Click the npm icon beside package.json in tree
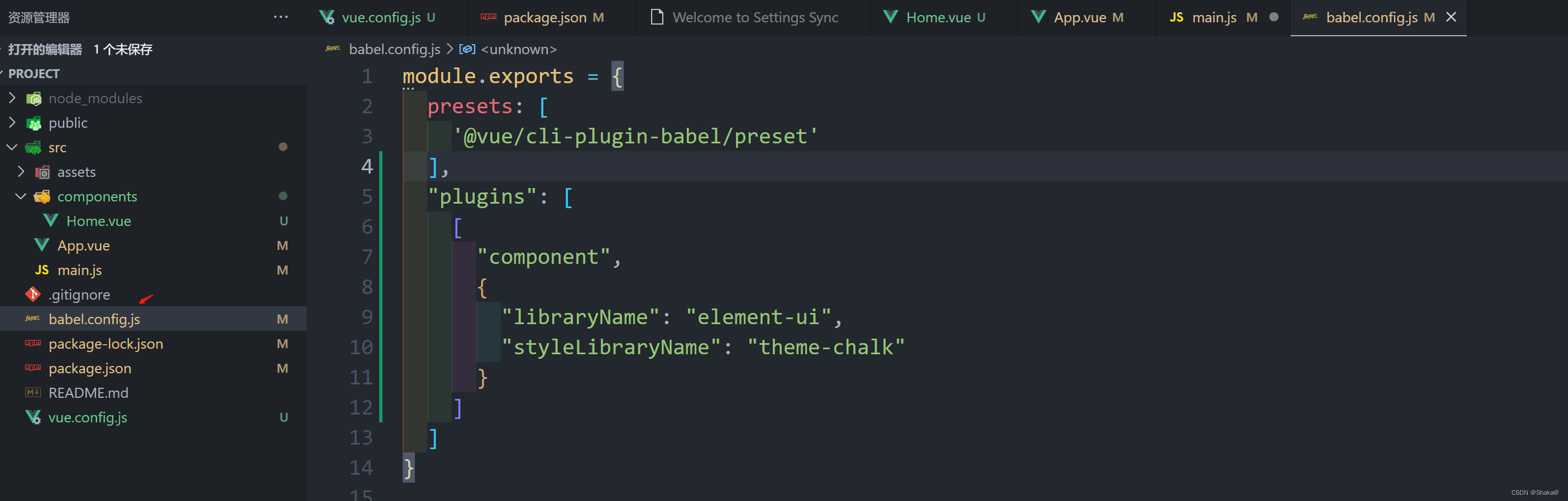 (33, 367)
